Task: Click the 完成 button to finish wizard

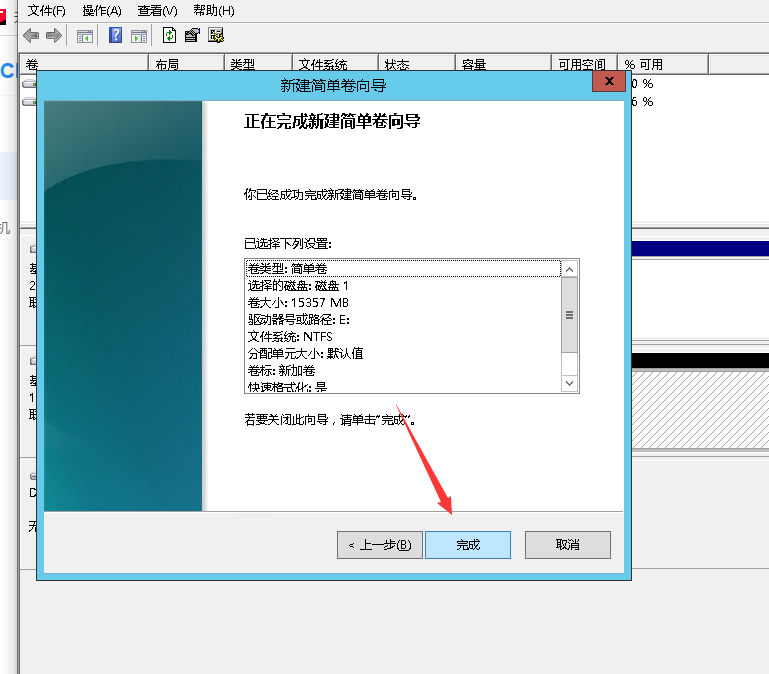Action: click(468, 545)
